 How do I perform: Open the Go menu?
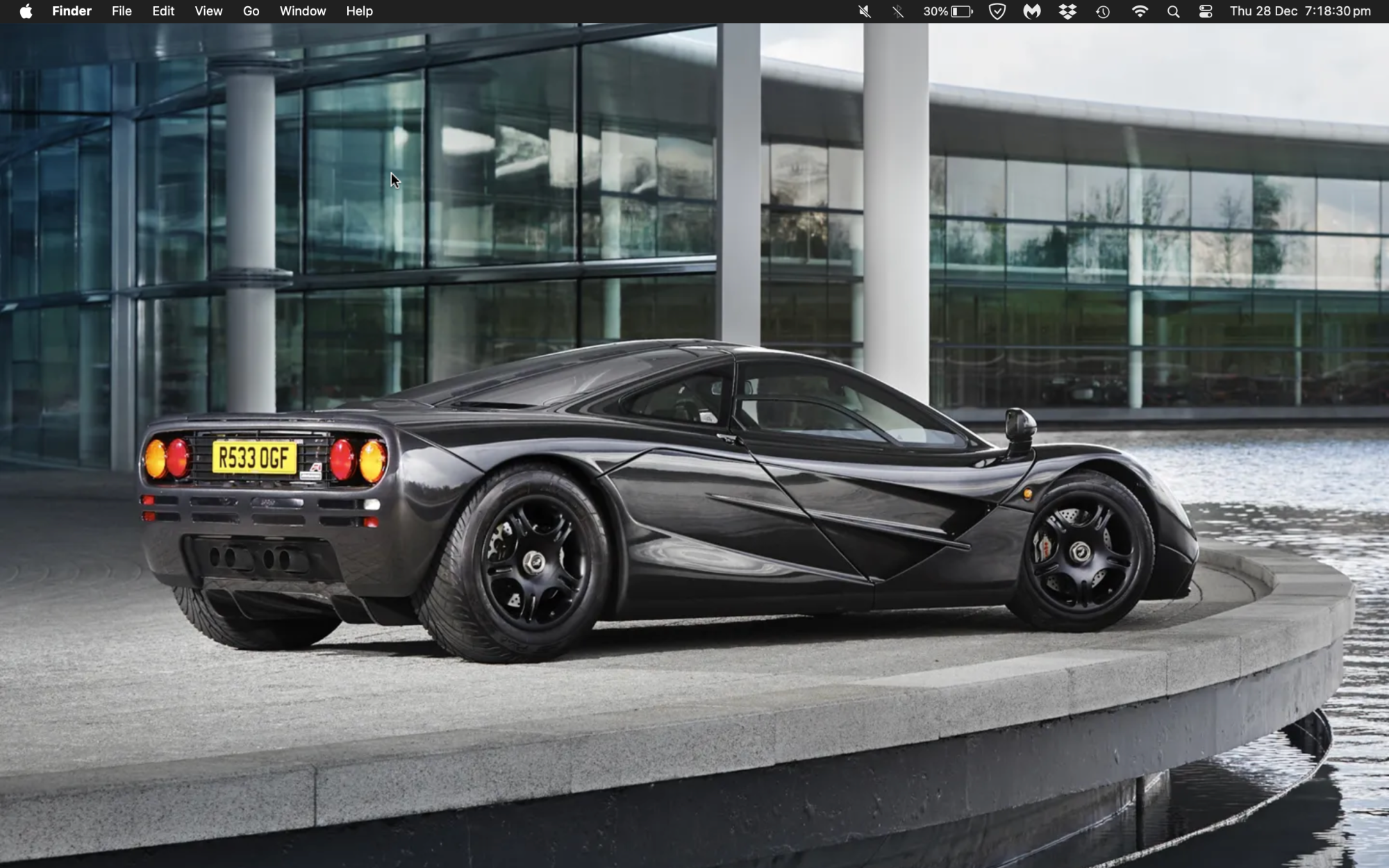coord(251,11)
